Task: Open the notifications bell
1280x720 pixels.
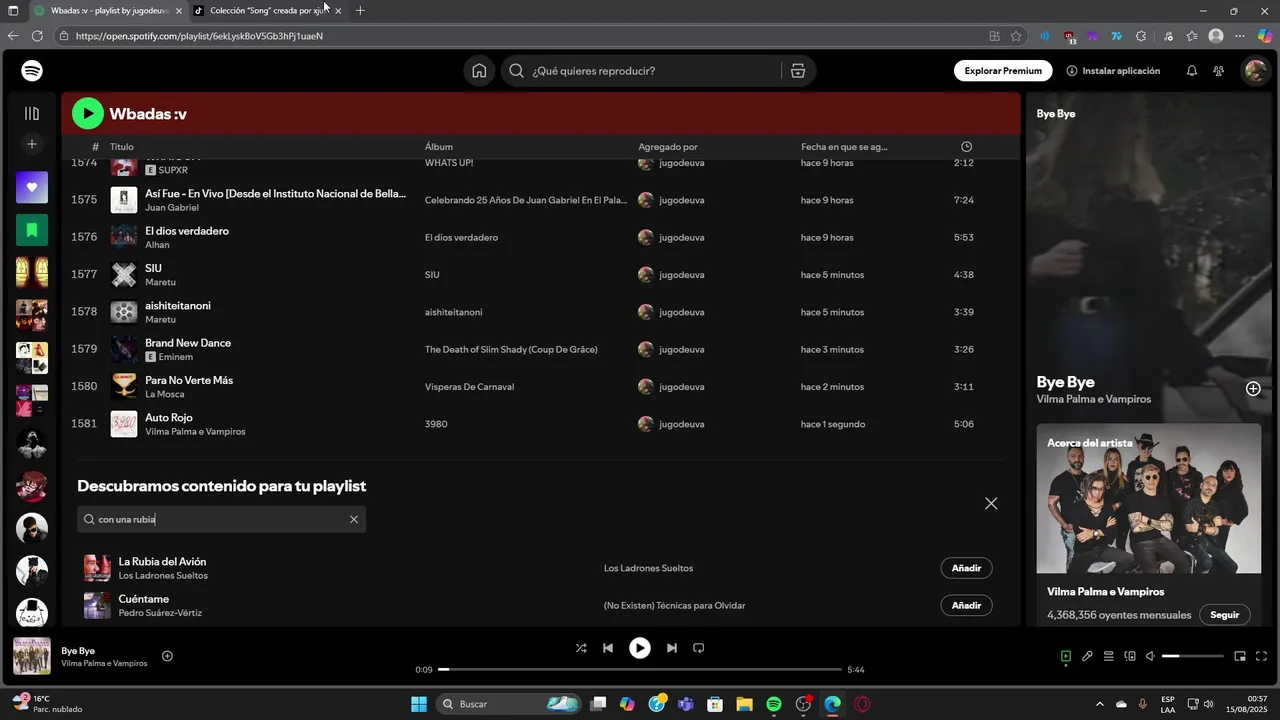Action: point(1192,71)
